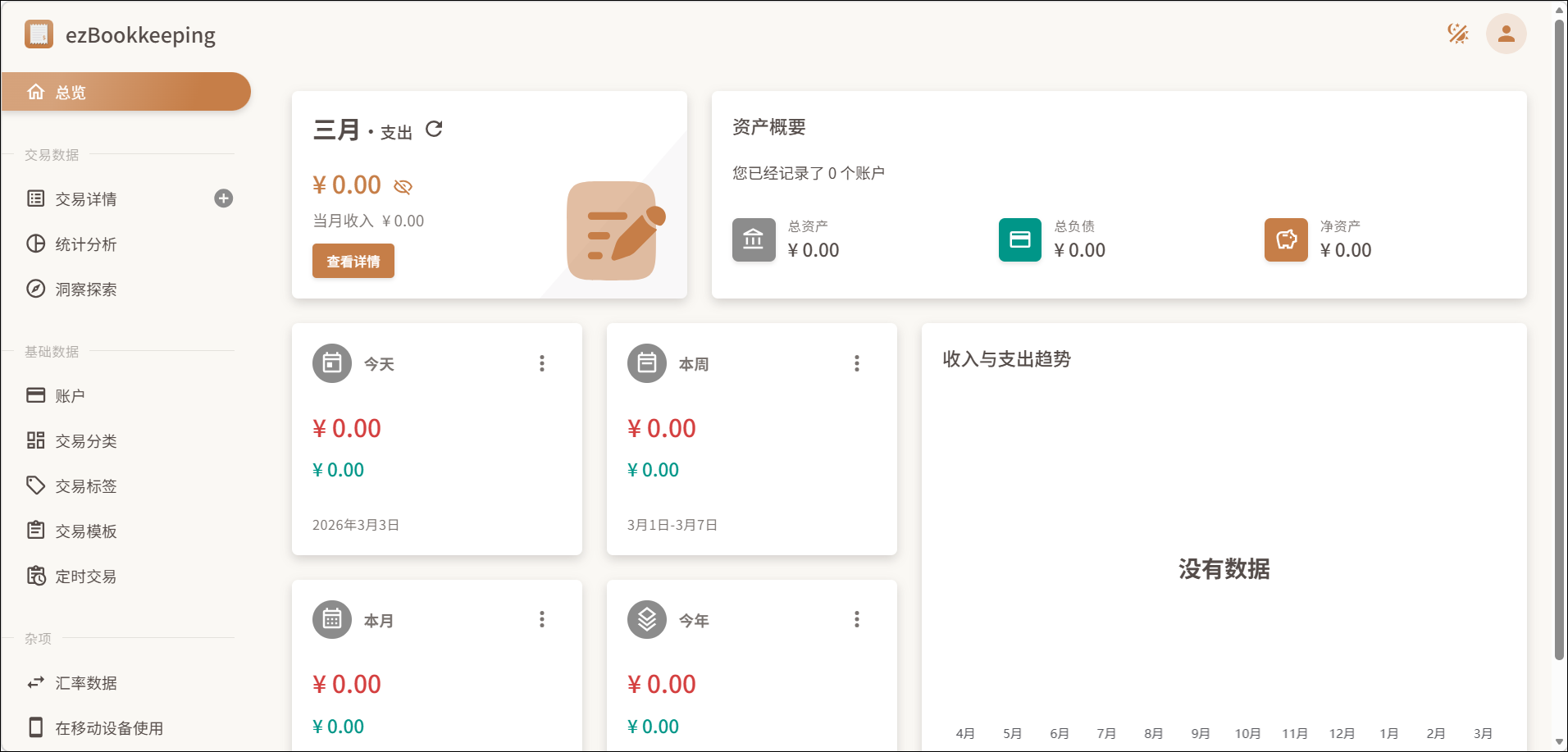Refresh the March expense overview
This screenshot has height=752, width=1568.
(434, 129)
